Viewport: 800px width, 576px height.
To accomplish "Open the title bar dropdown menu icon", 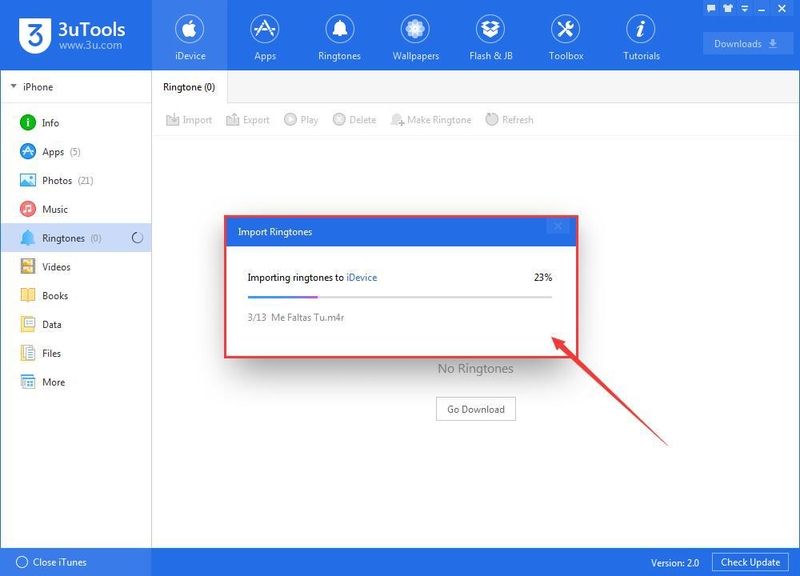I will (745, 8).
